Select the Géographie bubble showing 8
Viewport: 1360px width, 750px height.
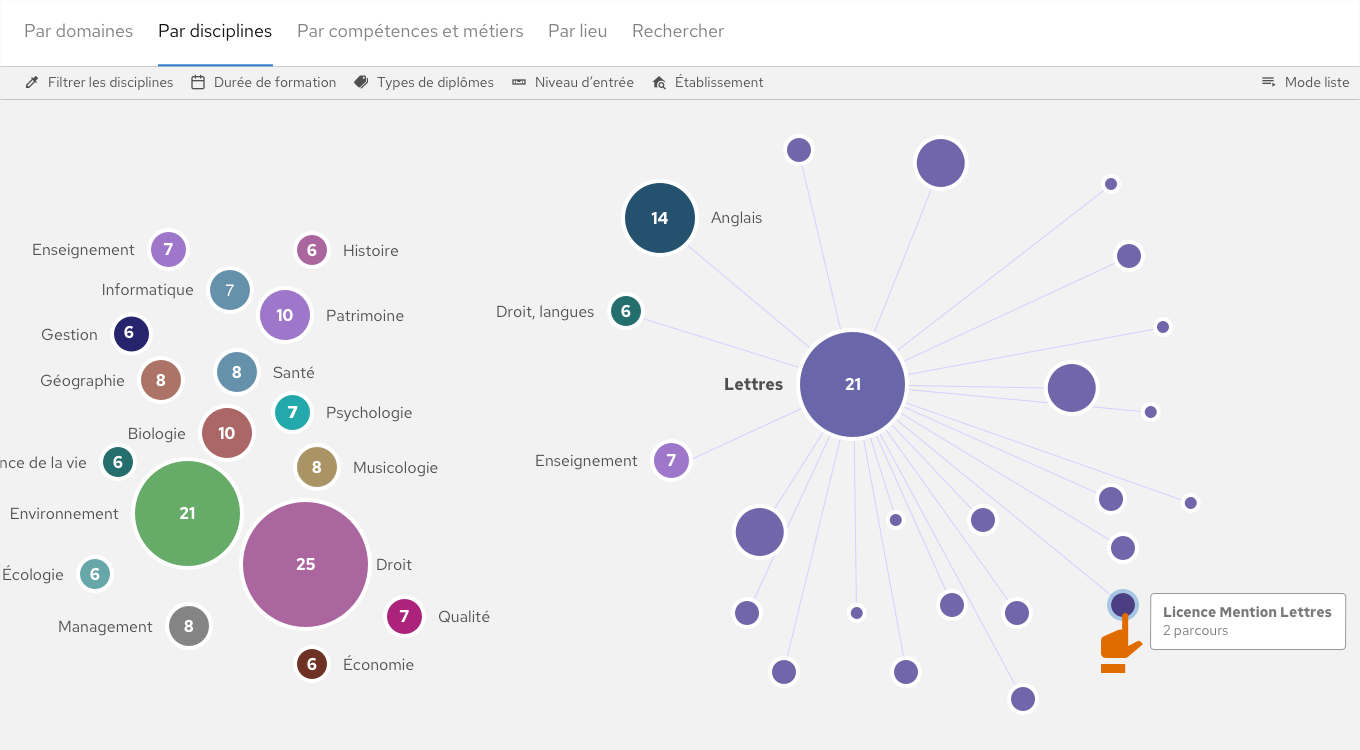pyautogui.click(x=161, y=380)
